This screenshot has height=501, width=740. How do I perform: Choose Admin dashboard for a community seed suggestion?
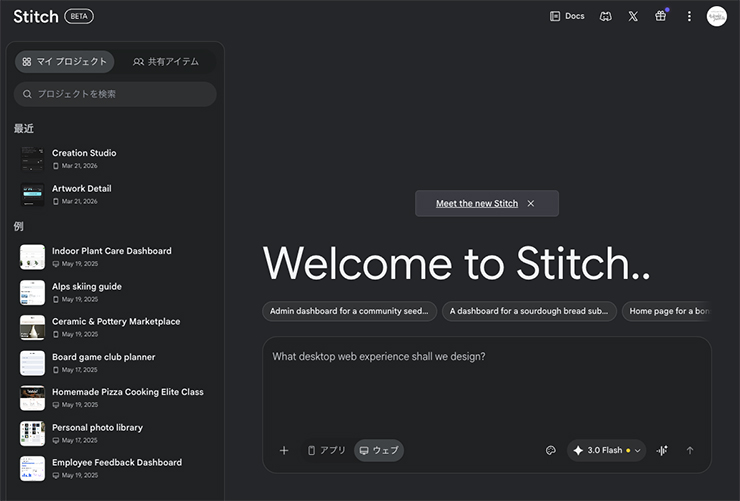pos(349,311)
